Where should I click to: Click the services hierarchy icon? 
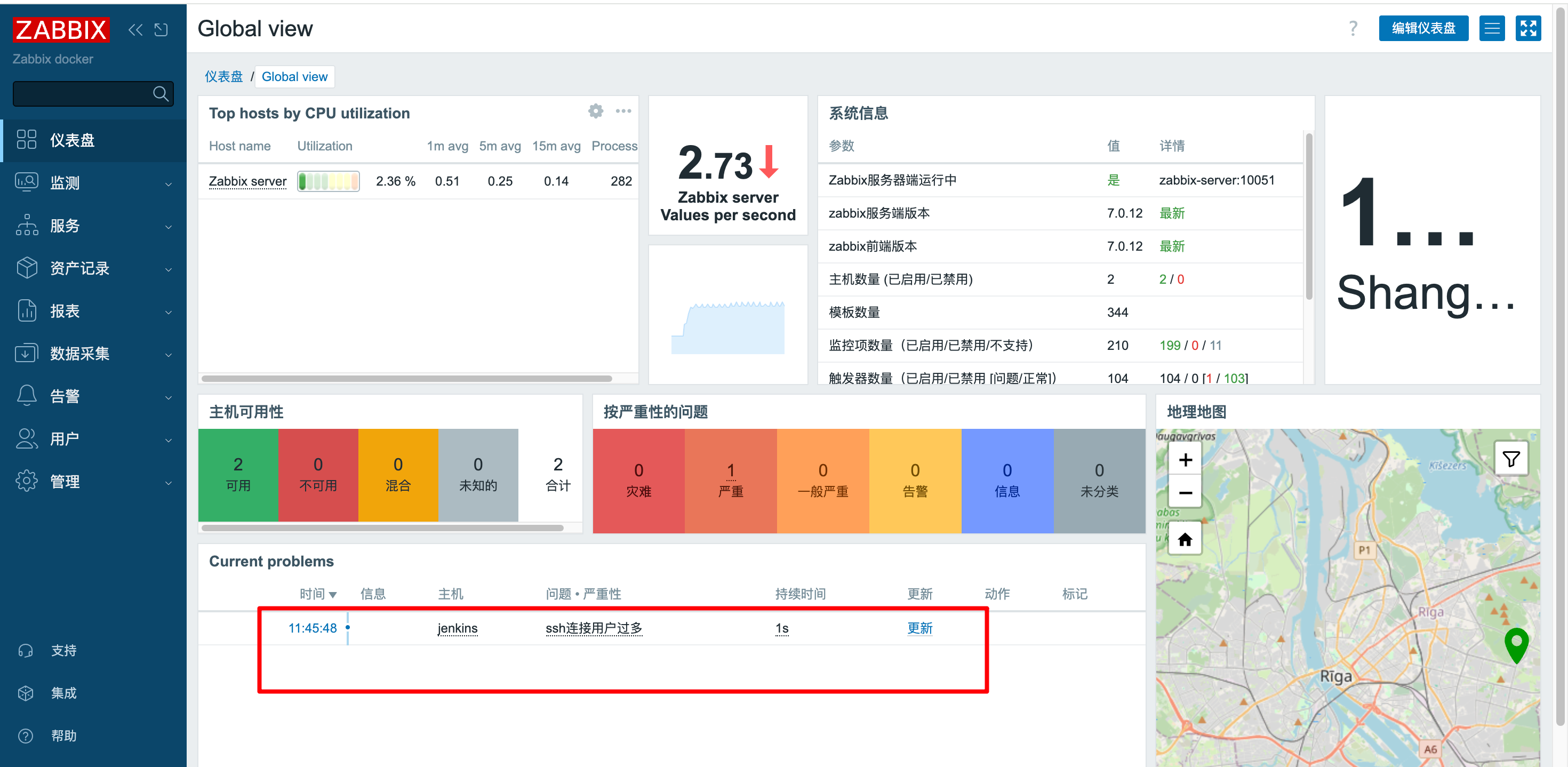tap(27, 225)
